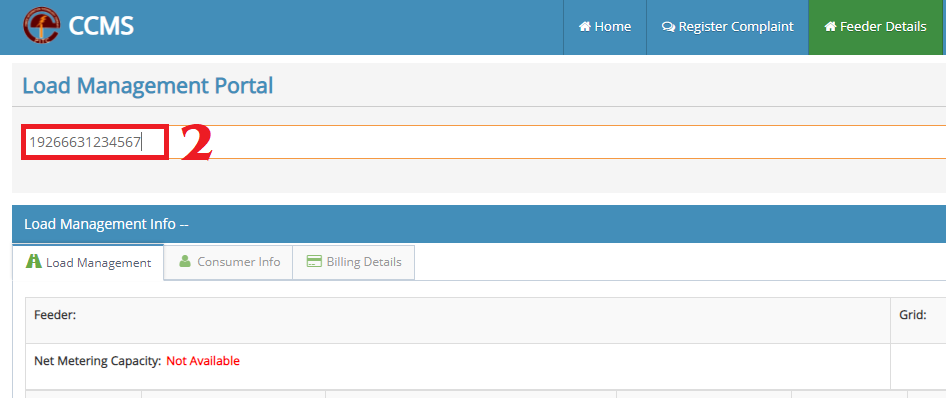Click the house icon in Feeder Details
Viewport: 946px width, 398px height.
pos(830,27)
